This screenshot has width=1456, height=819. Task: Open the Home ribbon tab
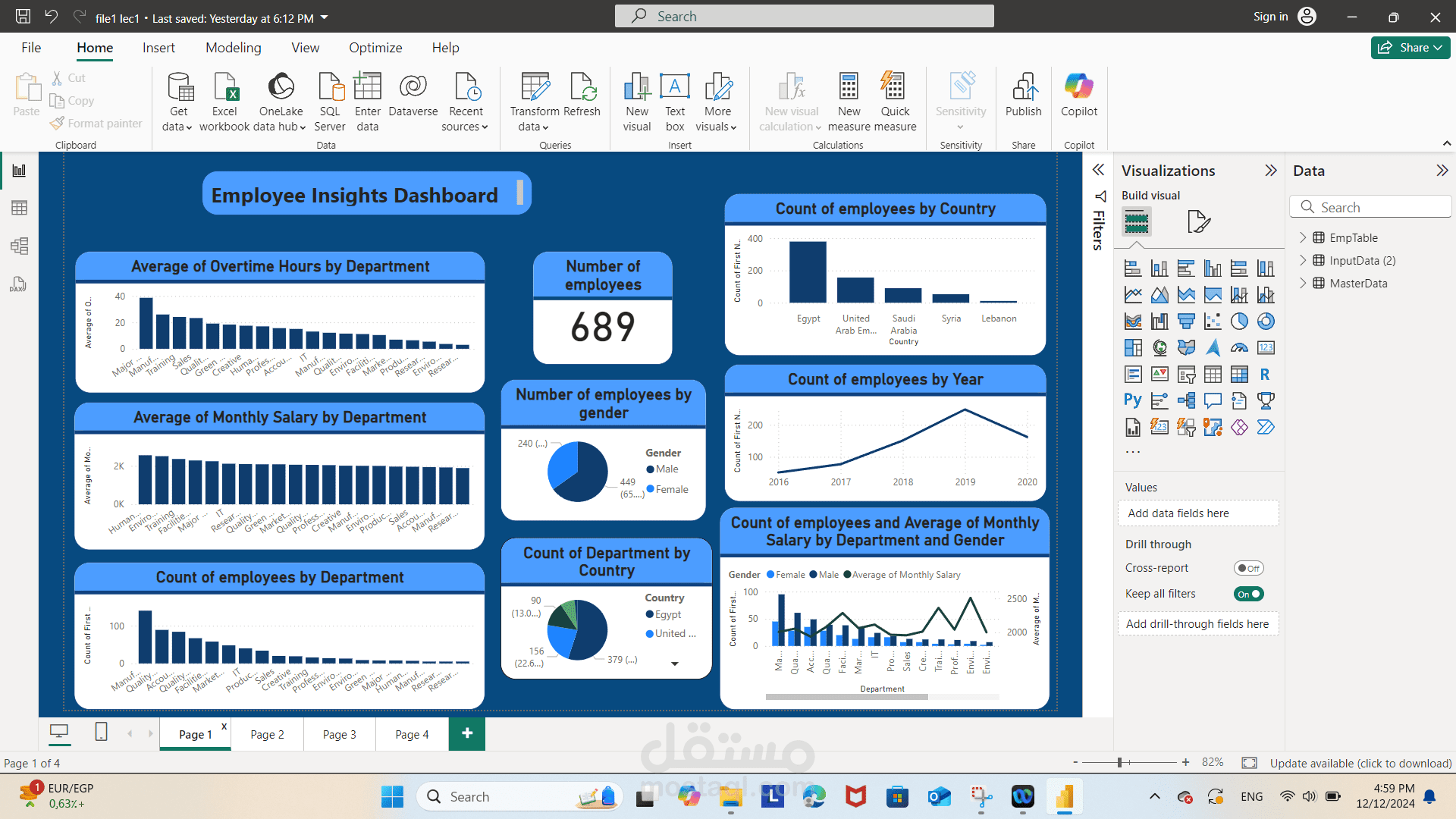point(95,48)
